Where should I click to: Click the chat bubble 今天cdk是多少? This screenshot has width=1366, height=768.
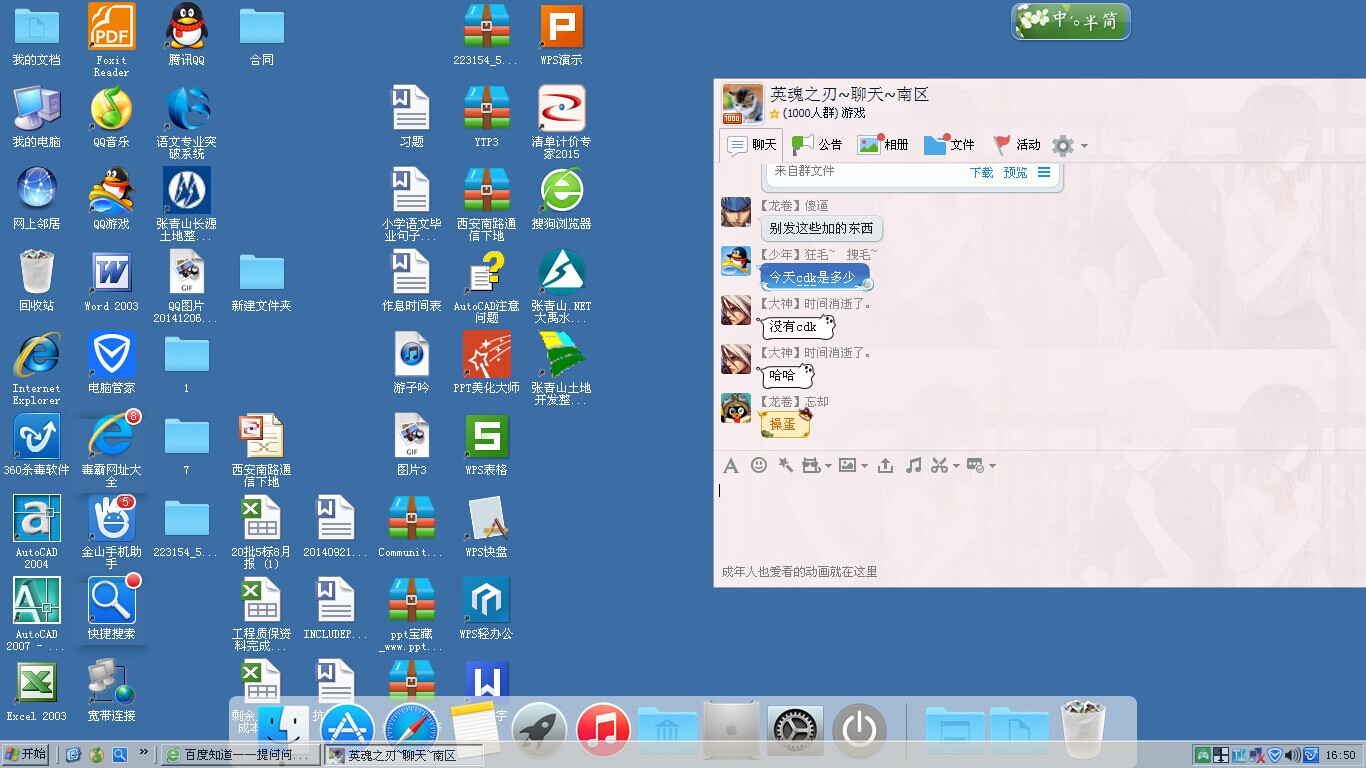pyautogui.click(x=815, y=277)
